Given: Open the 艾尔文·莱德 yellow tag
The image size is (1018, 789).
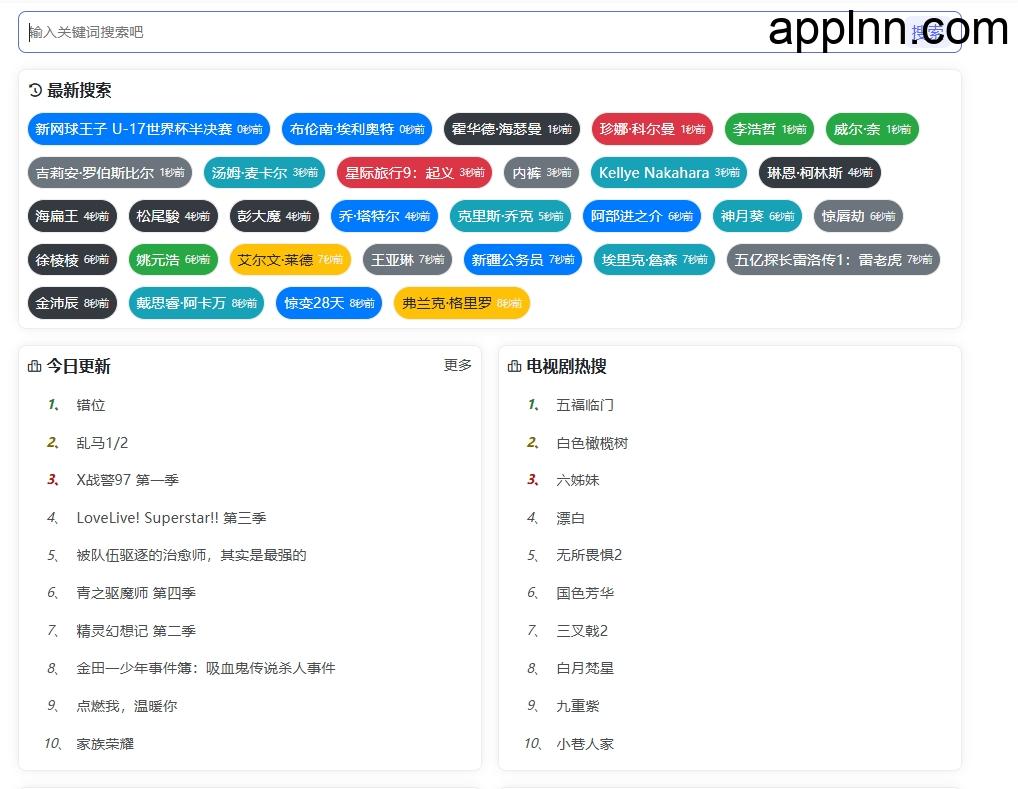Looking at the screenshot, I should coord(289,260).
